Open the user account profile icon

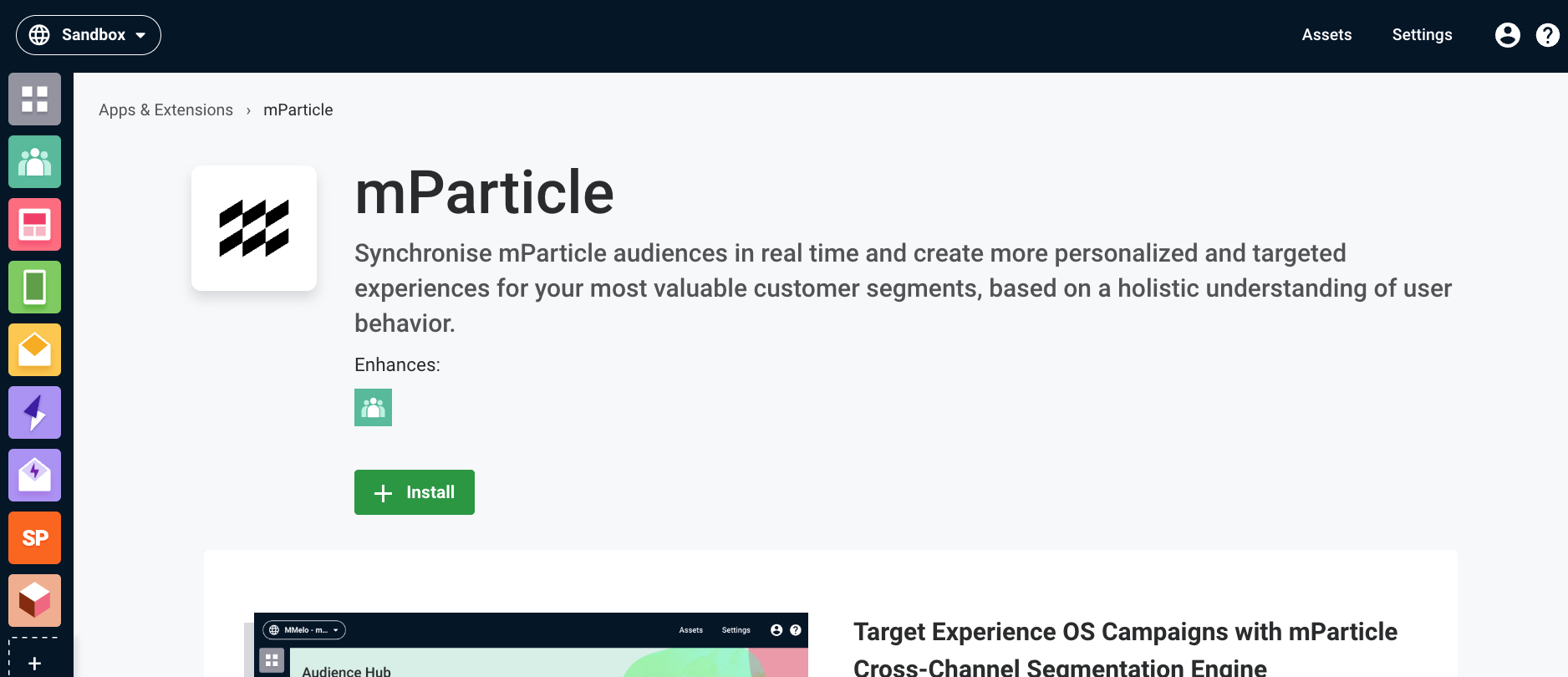pos(1507,35)
